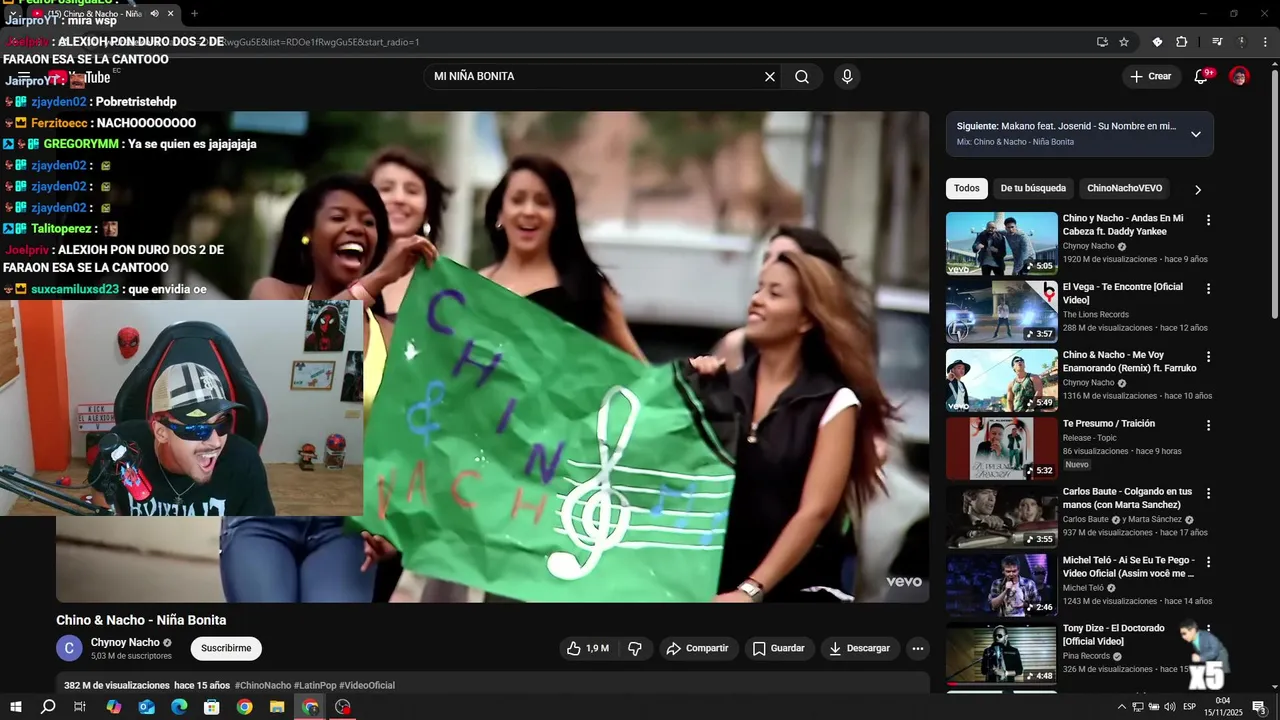Adjust system volume speaker in tray
This screenshot has height=720, width=1280.
pyautogui.click(x=1170, y=707)
